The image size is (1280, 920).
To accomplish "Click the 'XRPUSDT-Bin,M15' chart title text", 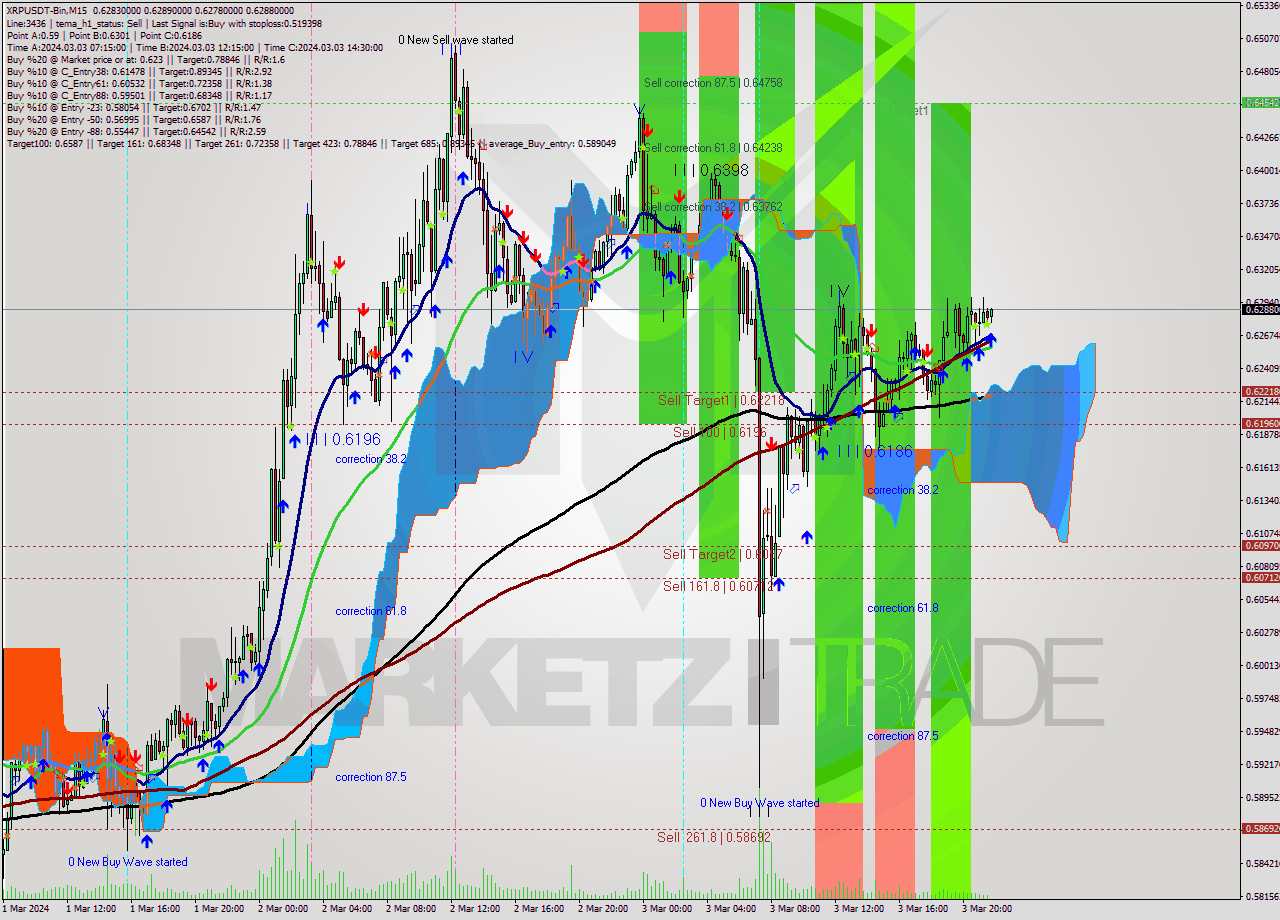I will (x=48, y=10).
